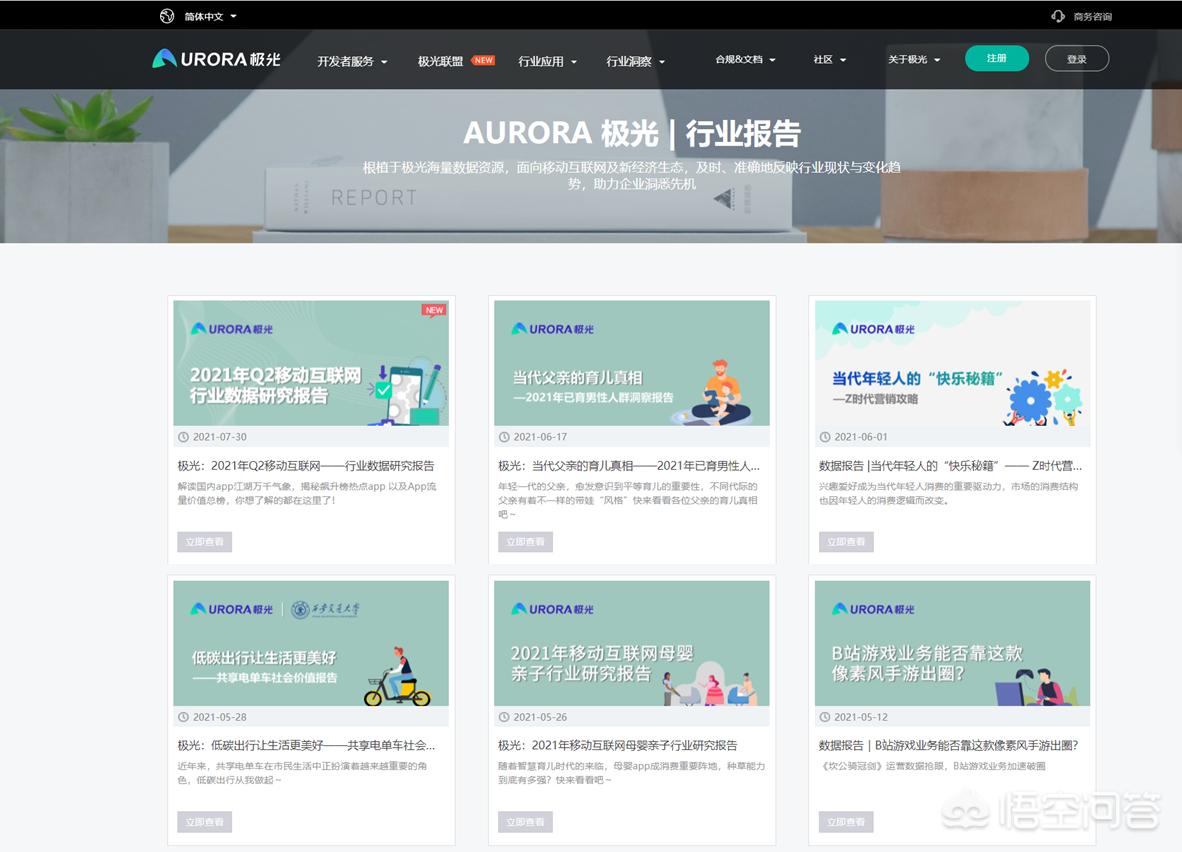
Task: Click title 极光: 当代父亲的育儿真相
Action: [629, 465]
